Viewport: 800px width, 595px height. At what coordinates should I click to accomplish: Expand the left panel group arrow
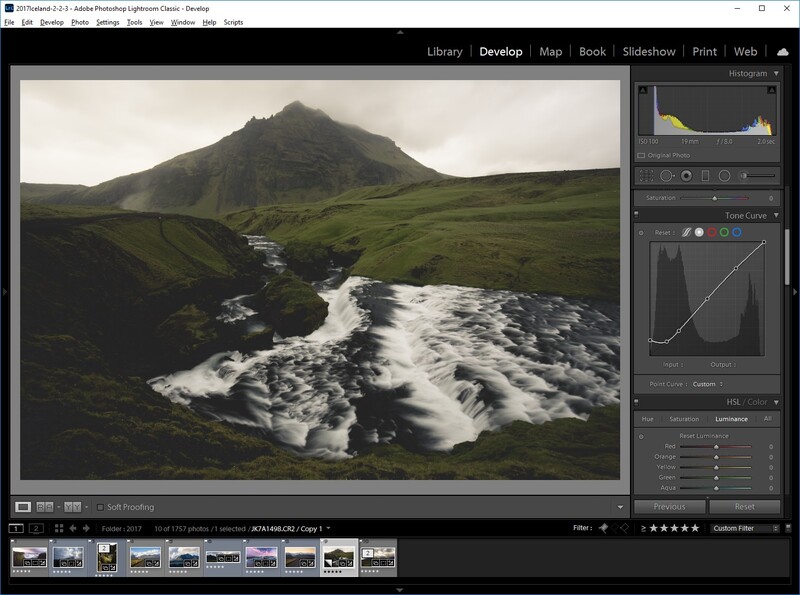coord(5,292)
